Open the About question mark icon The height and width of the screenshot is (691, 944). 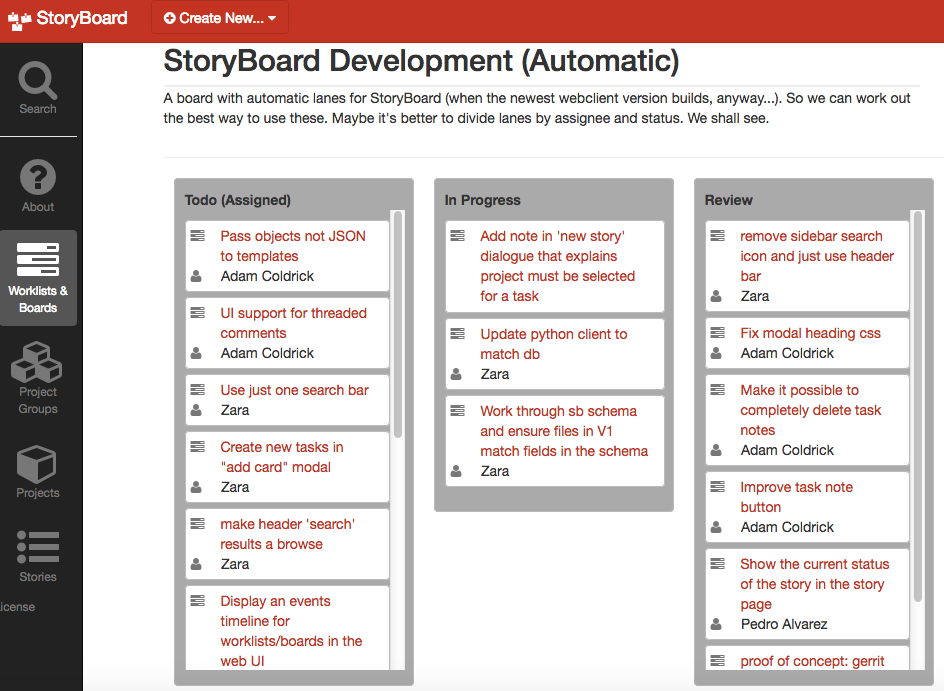38,178
